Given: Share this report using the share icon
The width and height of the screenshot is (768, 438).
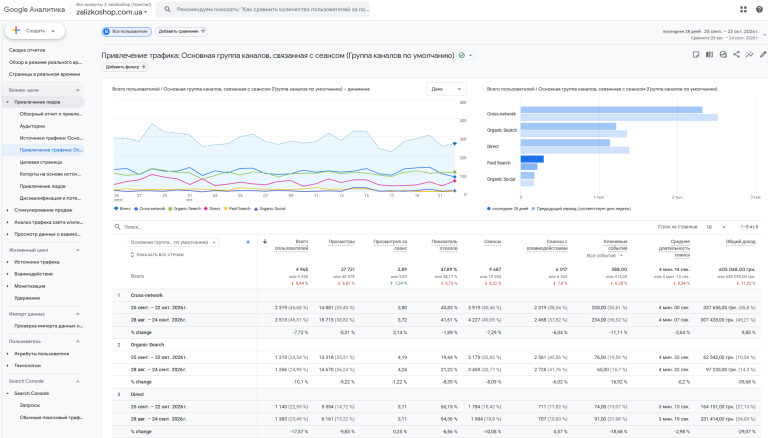Looking at the screenshot, I should pos(736,54).
